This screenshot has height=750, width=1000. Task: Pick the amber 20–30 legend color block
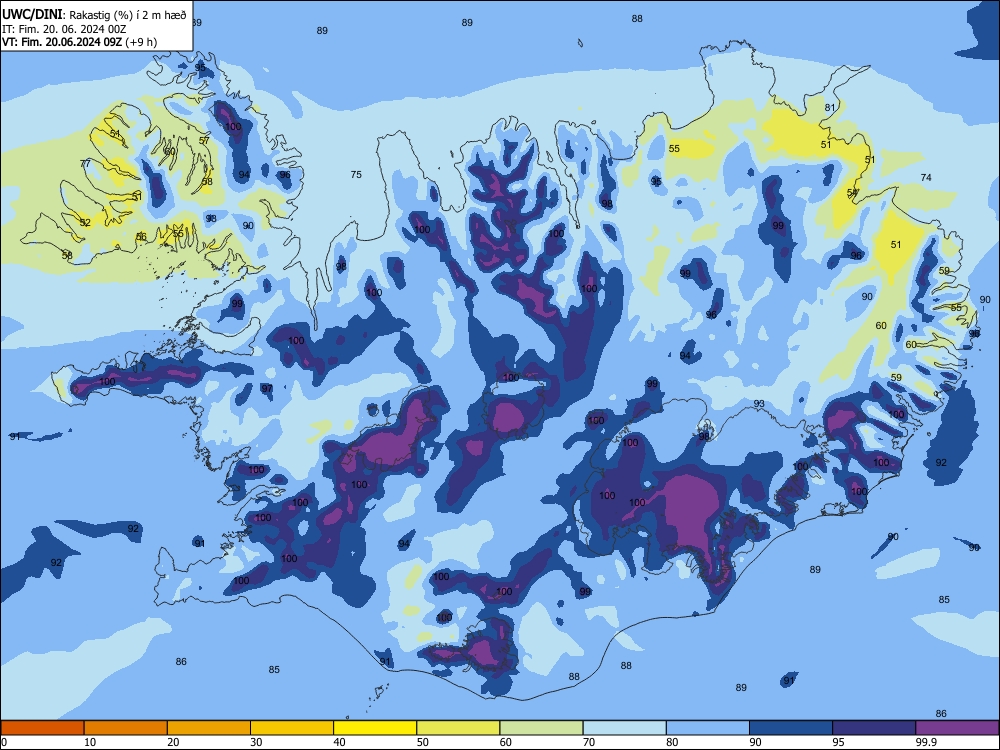[x=209, y=728]
